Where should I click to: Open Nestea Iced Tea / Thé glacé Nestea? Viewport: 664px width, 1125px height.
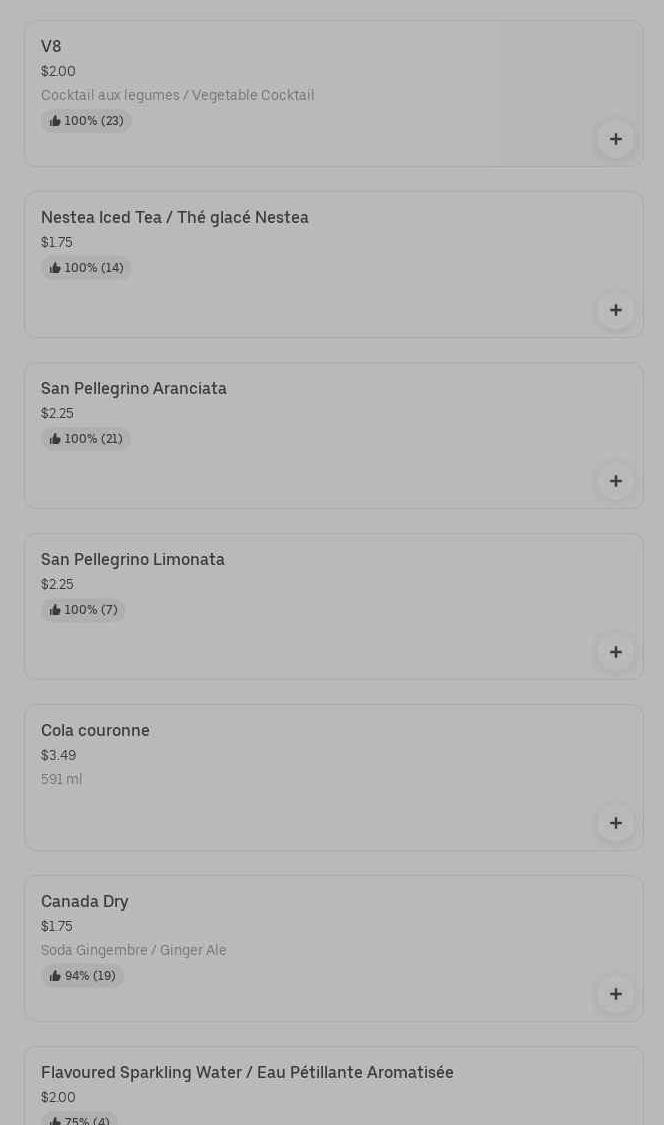[175, 218]
